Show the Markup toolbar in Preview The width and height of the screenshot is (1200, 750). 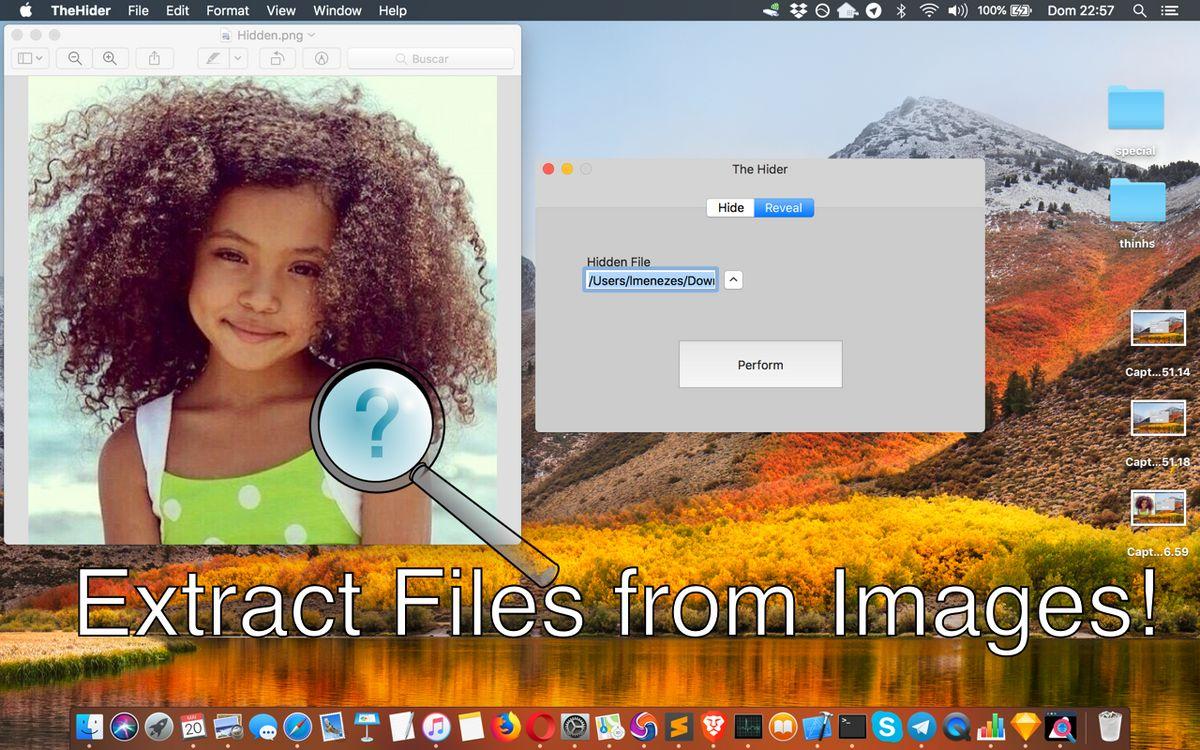(321, 59)
